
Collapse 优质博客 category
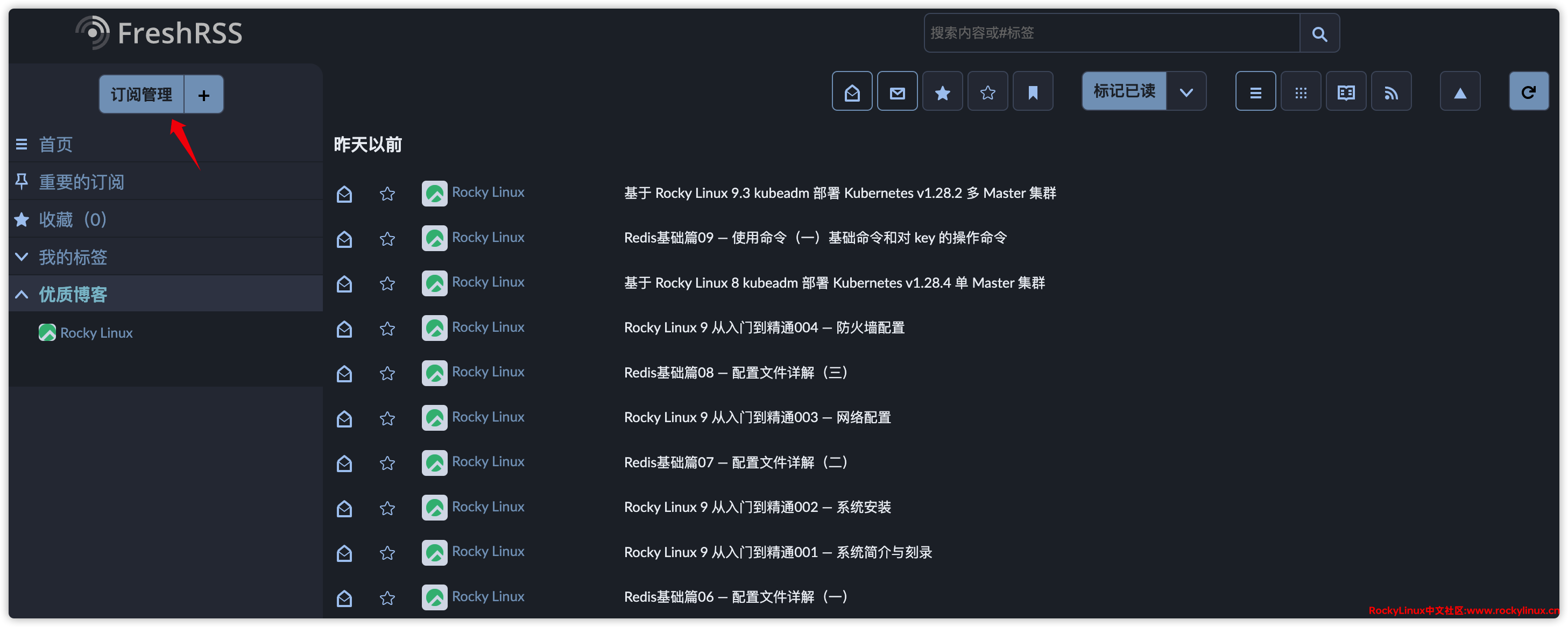pos(22,295)
